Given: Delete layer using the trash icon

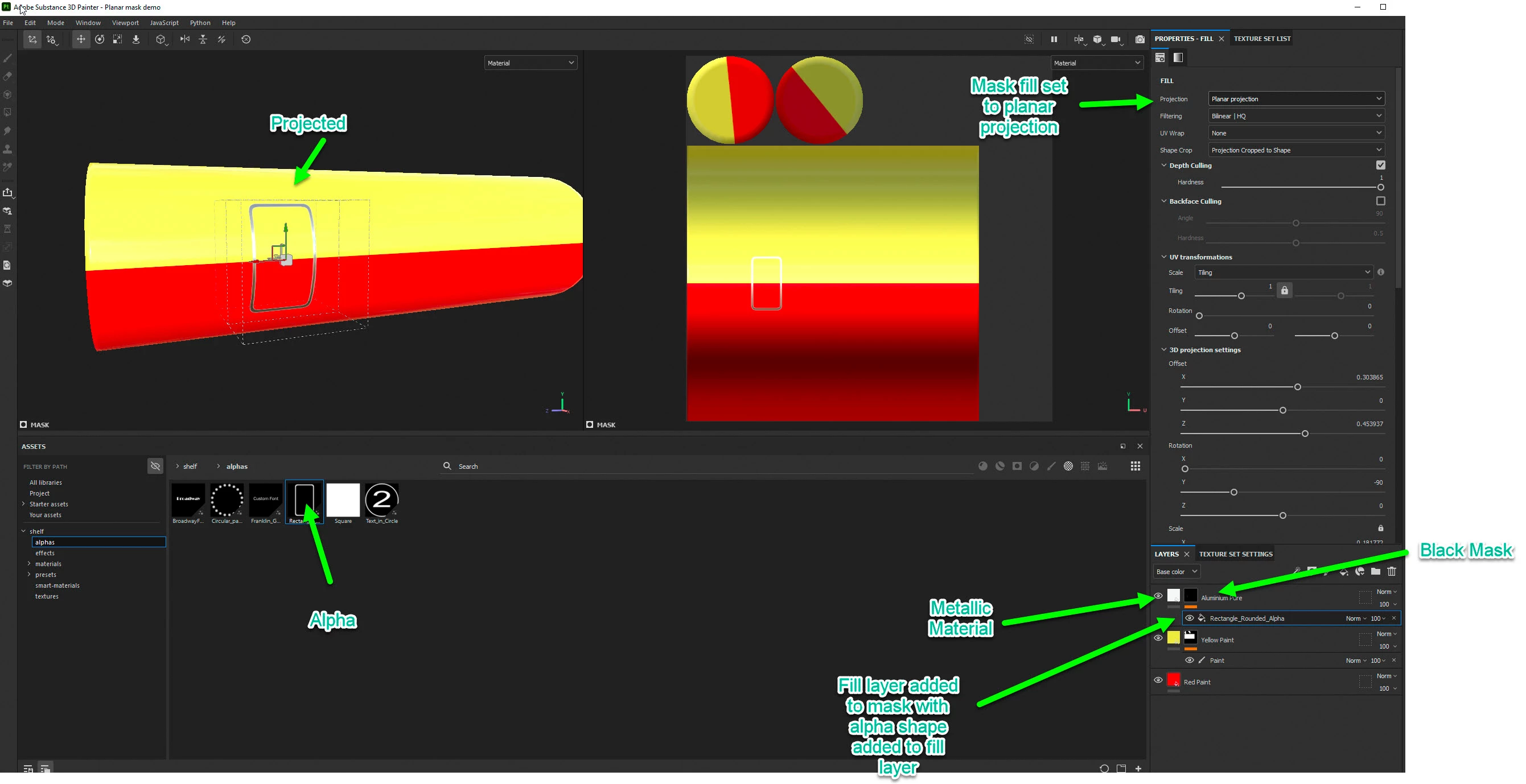Looking at the screenshot, I should pyautogui.click(x=1392, y=571).
